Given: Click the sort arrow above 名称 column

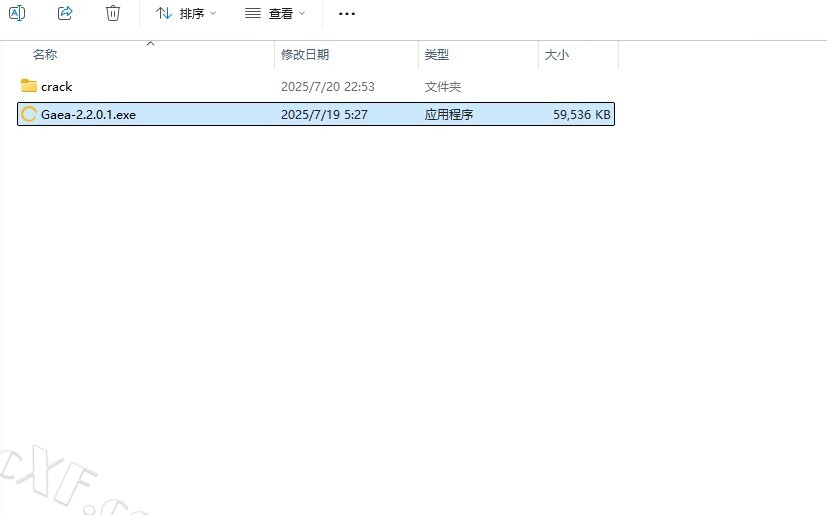Looking at the screenshot, I should (x=150, y=43).
